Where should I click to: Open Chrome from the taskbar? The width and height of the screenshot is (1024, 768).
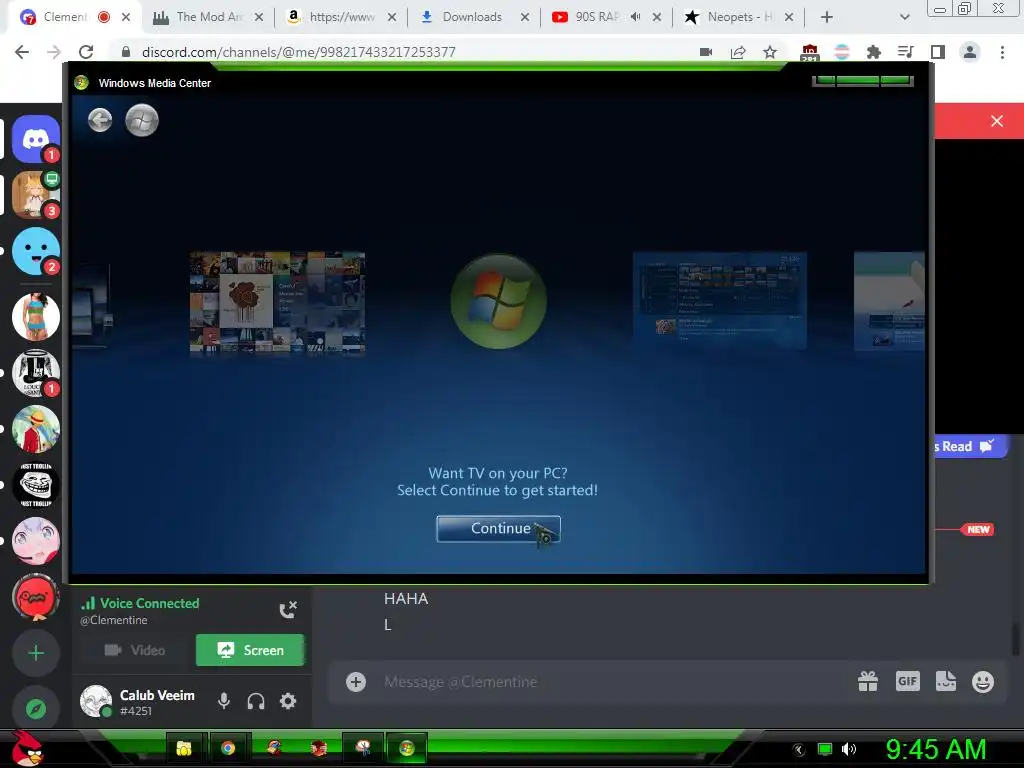click(228, 748)
